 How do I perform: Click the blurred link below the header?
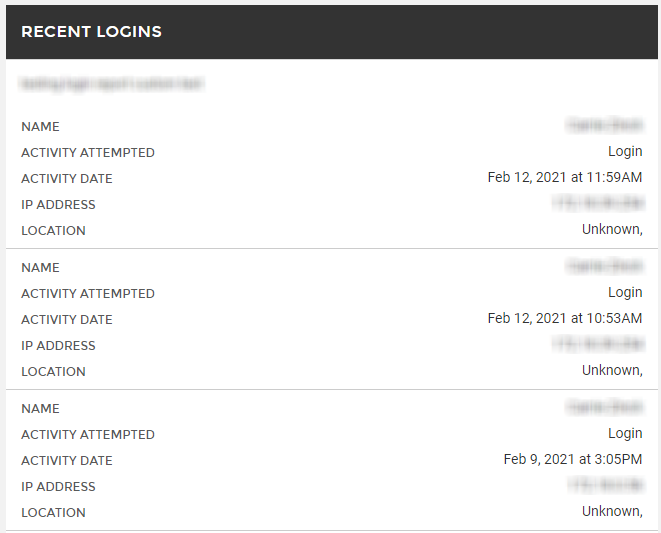(112, 83)
